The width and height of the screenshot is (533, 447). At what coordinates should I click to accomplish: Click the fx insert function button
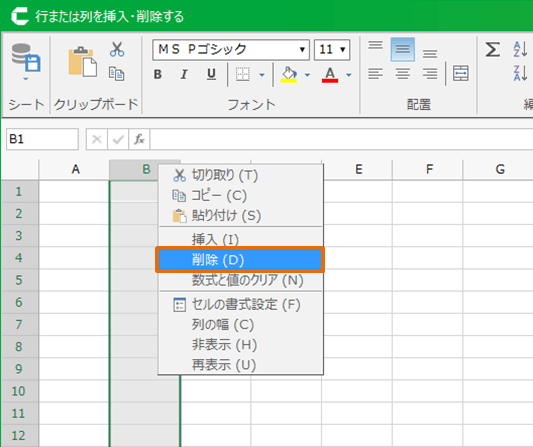139,139
